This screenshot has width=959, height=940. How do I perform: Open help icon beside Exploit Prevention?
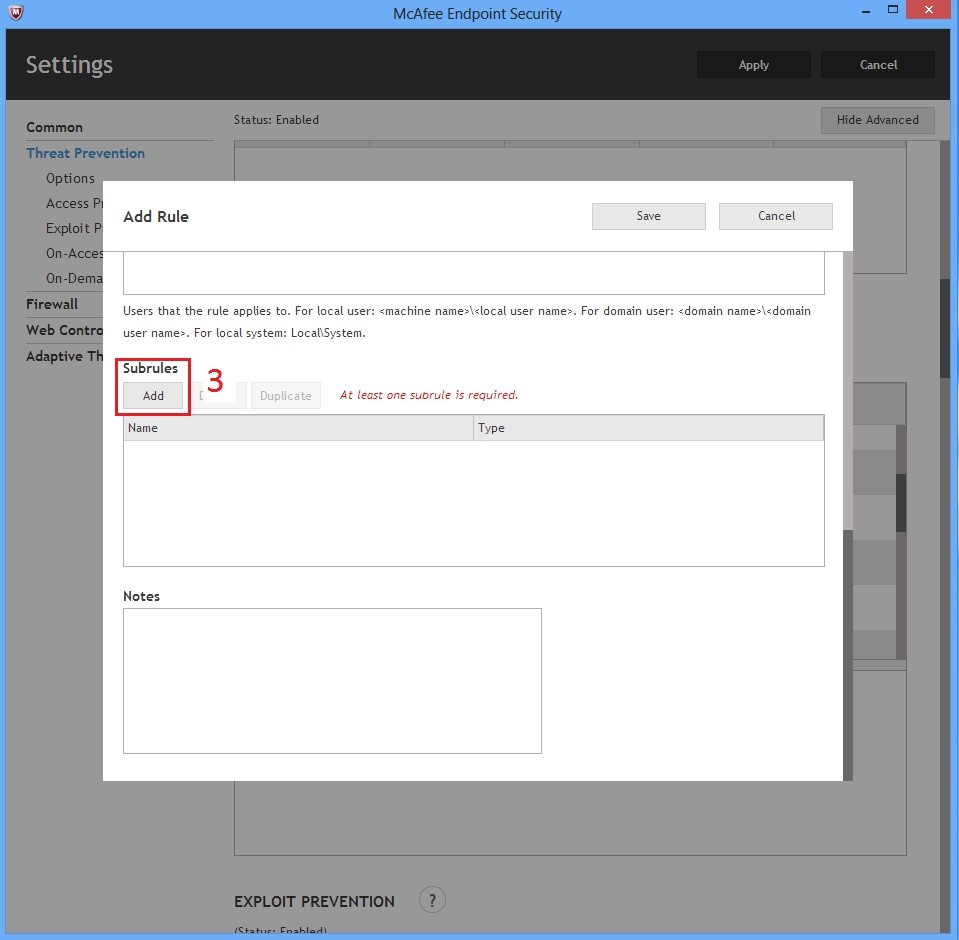[431, 899]
